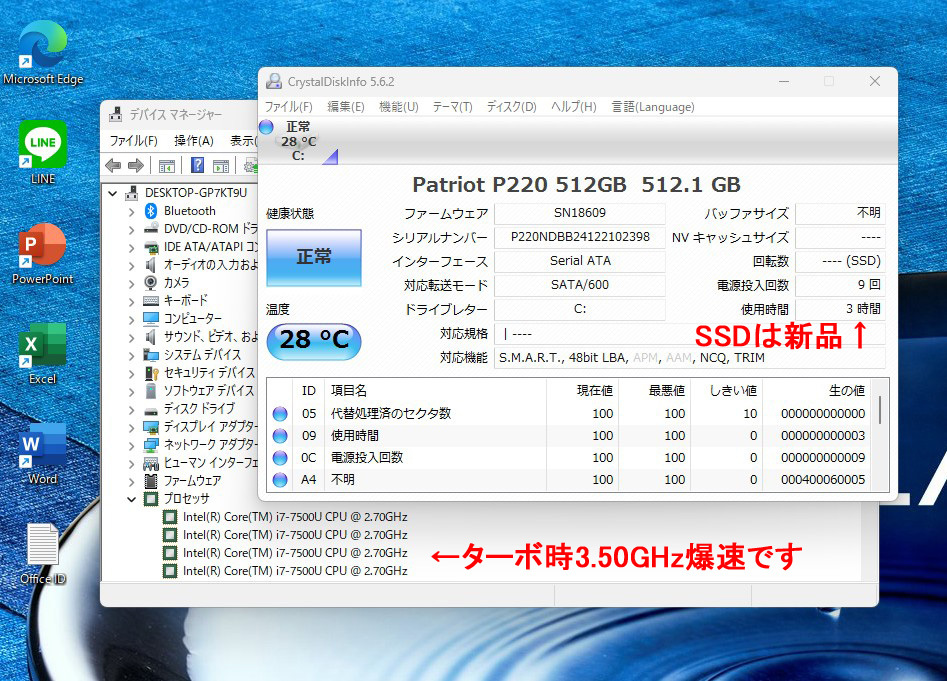Click the Device Manager back arrow

113,165
